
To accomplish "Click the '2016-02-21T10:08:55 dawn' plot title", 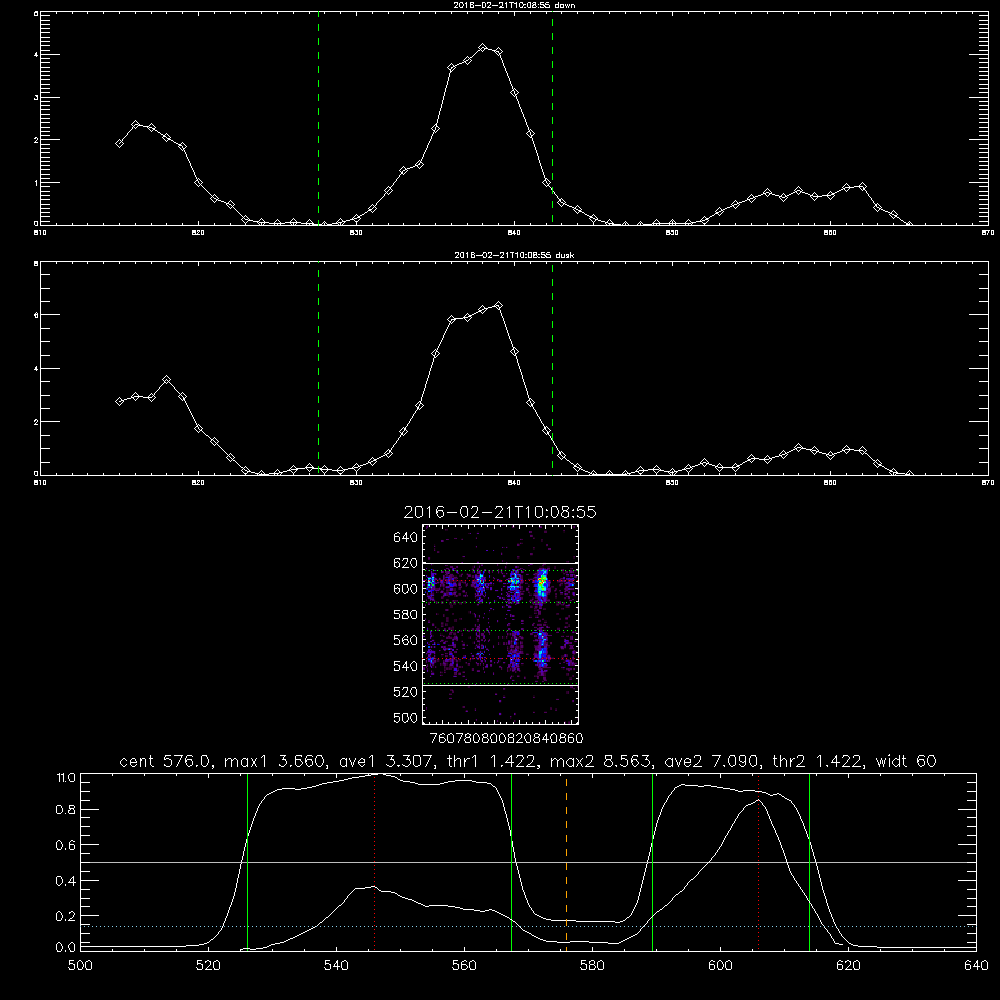I will point(514,4).
